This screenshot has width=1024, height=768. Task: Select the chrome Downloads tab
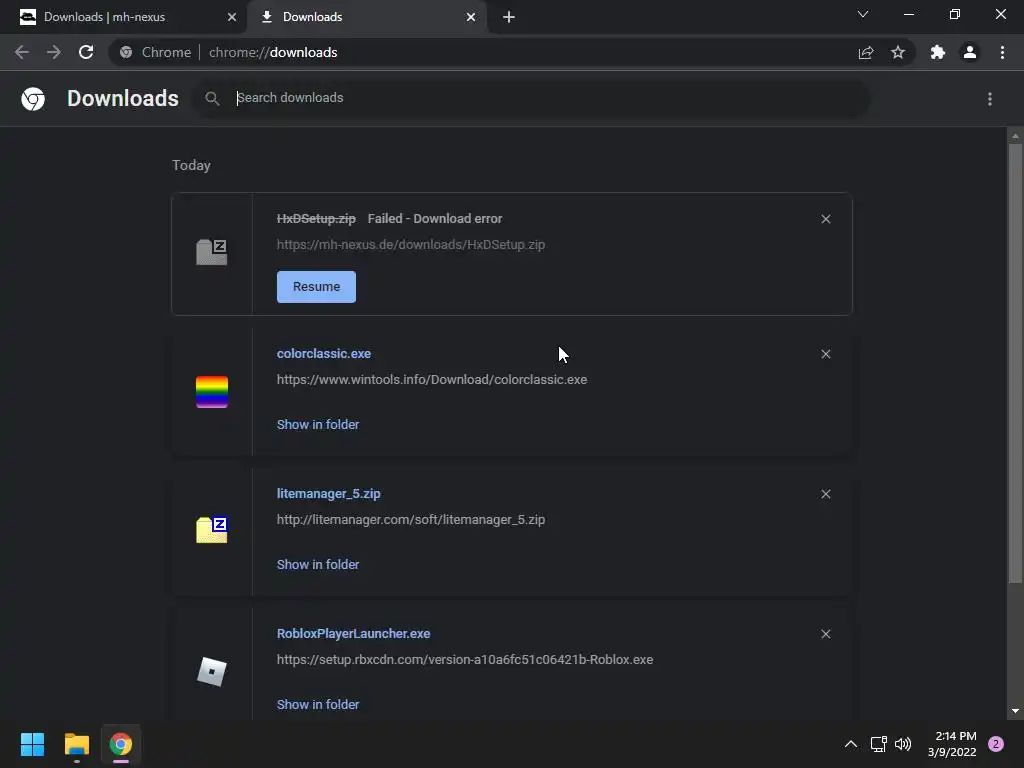click(367, 17)
